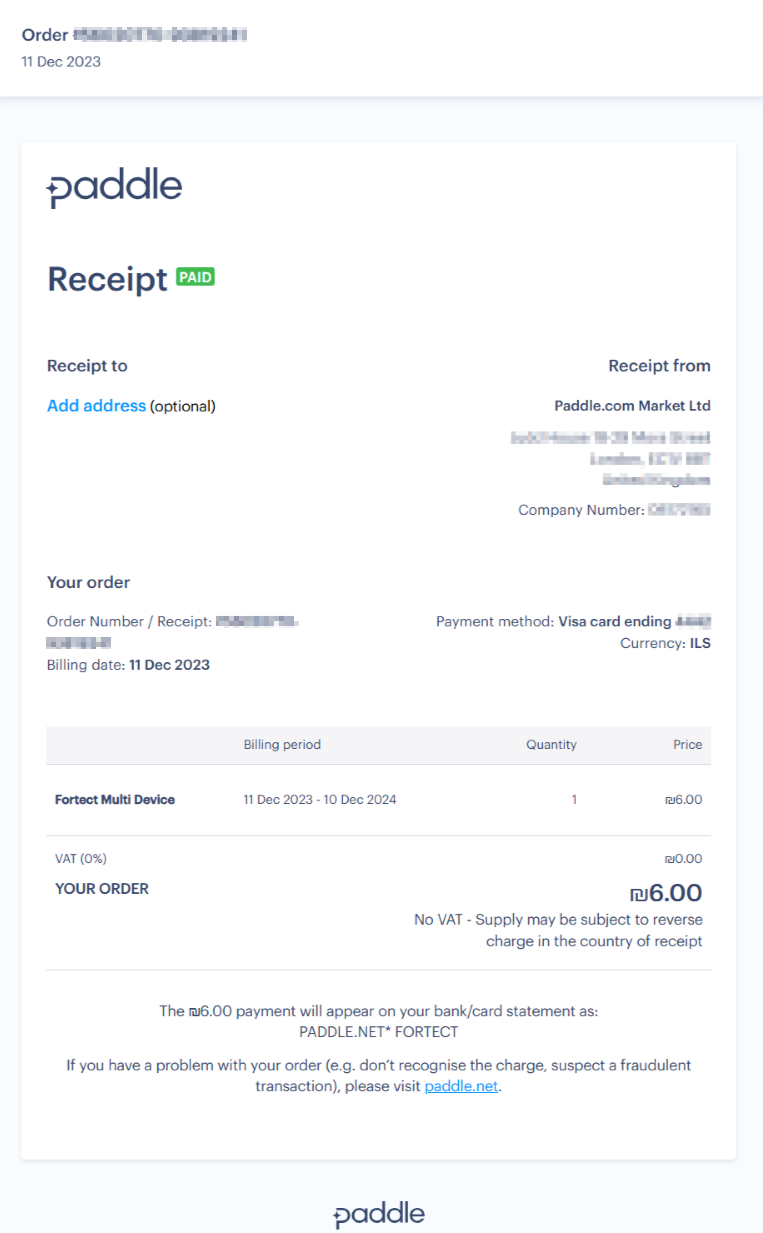
Task: Click the Quantity column header
Action: click(x=551, y=744)
